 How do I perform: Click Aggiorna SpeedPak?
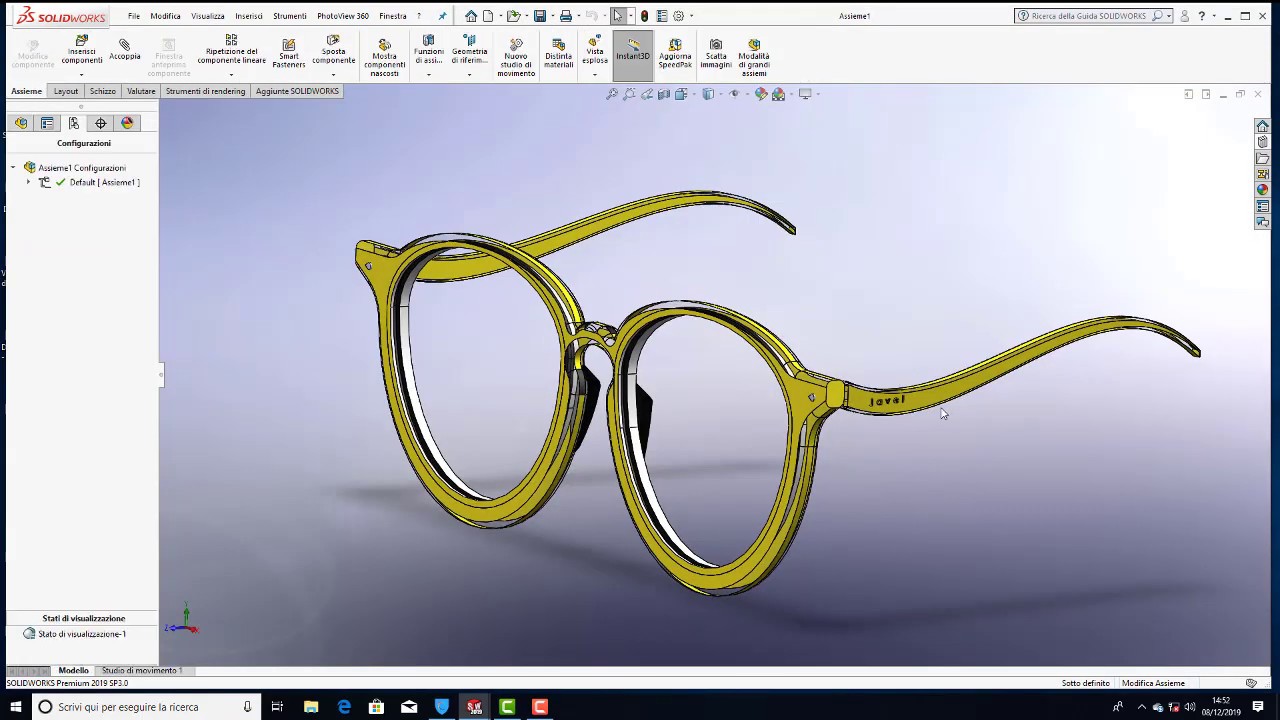pos(675,53)
